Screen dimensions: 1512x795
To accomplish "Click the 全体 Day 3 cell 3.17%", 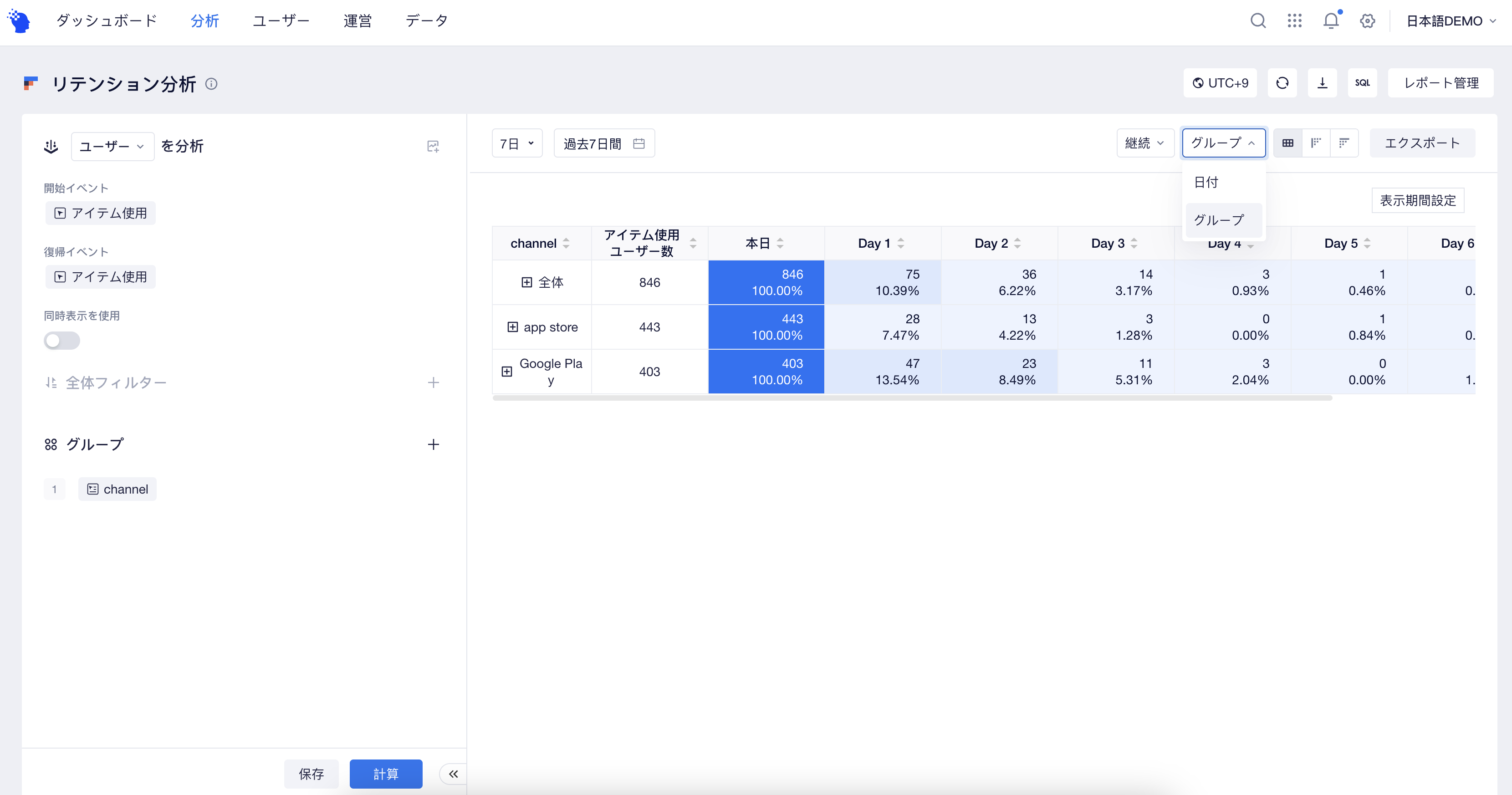I will 1116,282.
